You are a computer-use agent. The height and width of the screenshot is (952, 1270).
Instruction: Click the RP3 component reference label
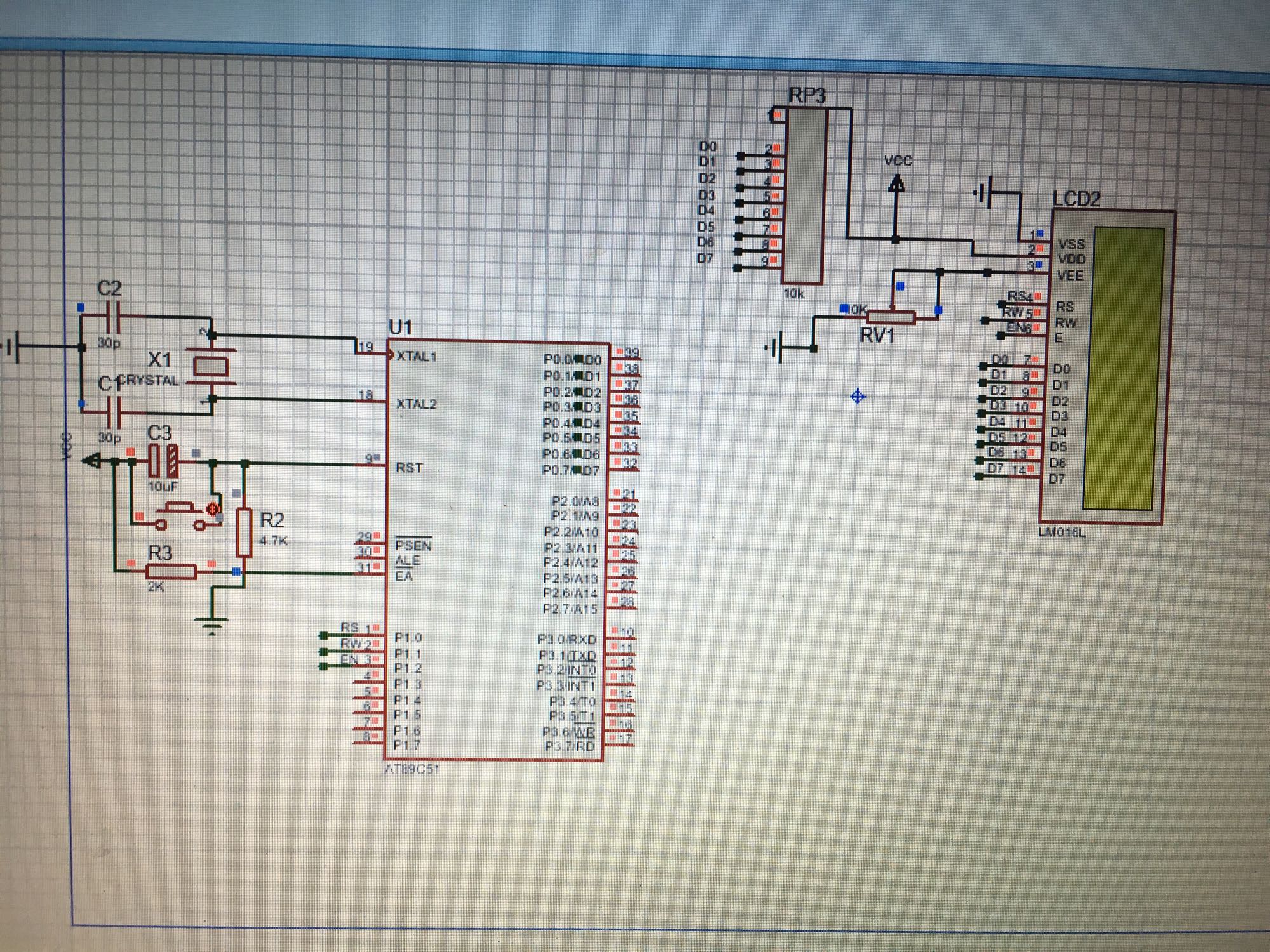tap(806, 95)
